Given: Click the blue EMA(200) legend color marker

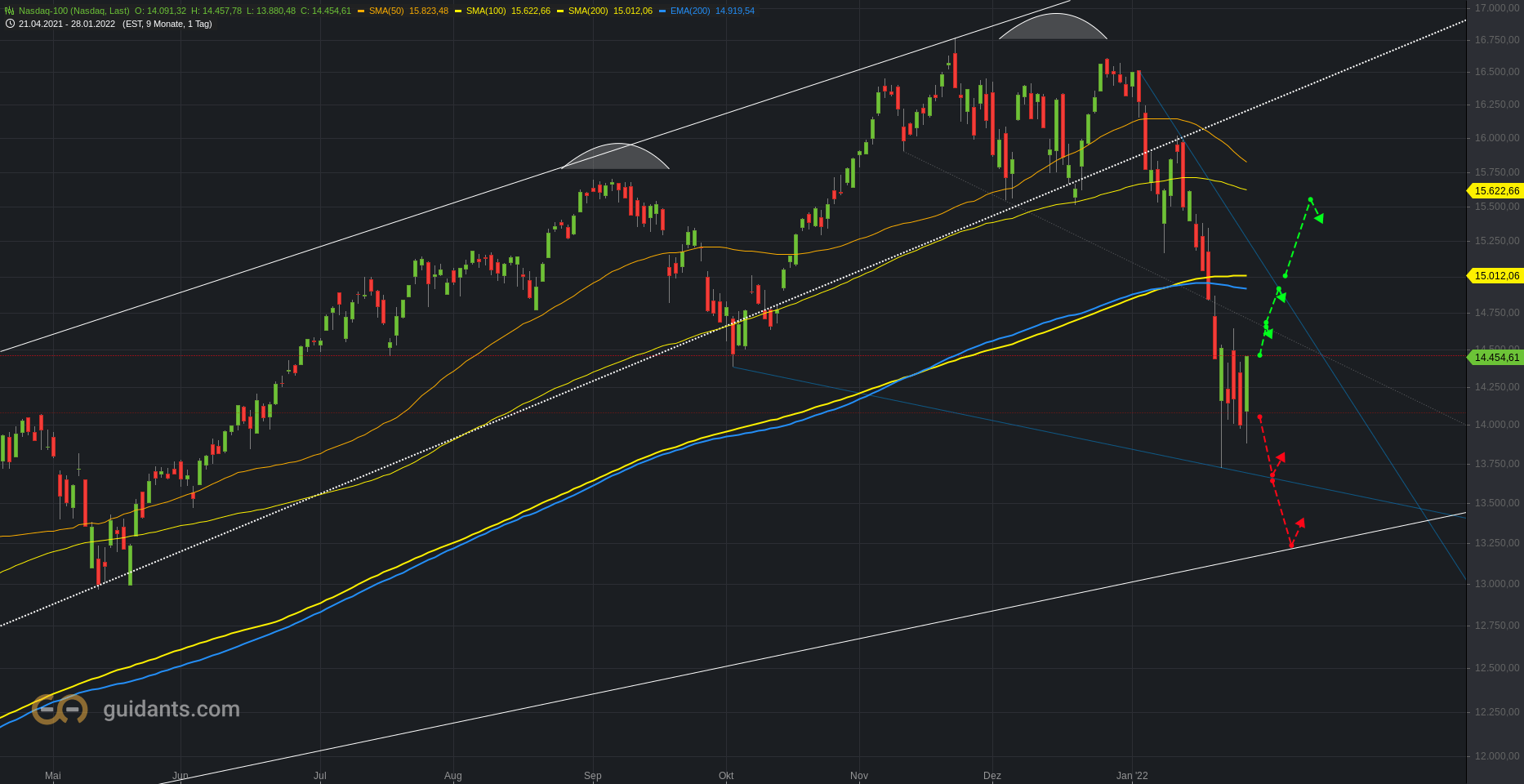Looking at the screenshot, I should click(x=662, y=11).
